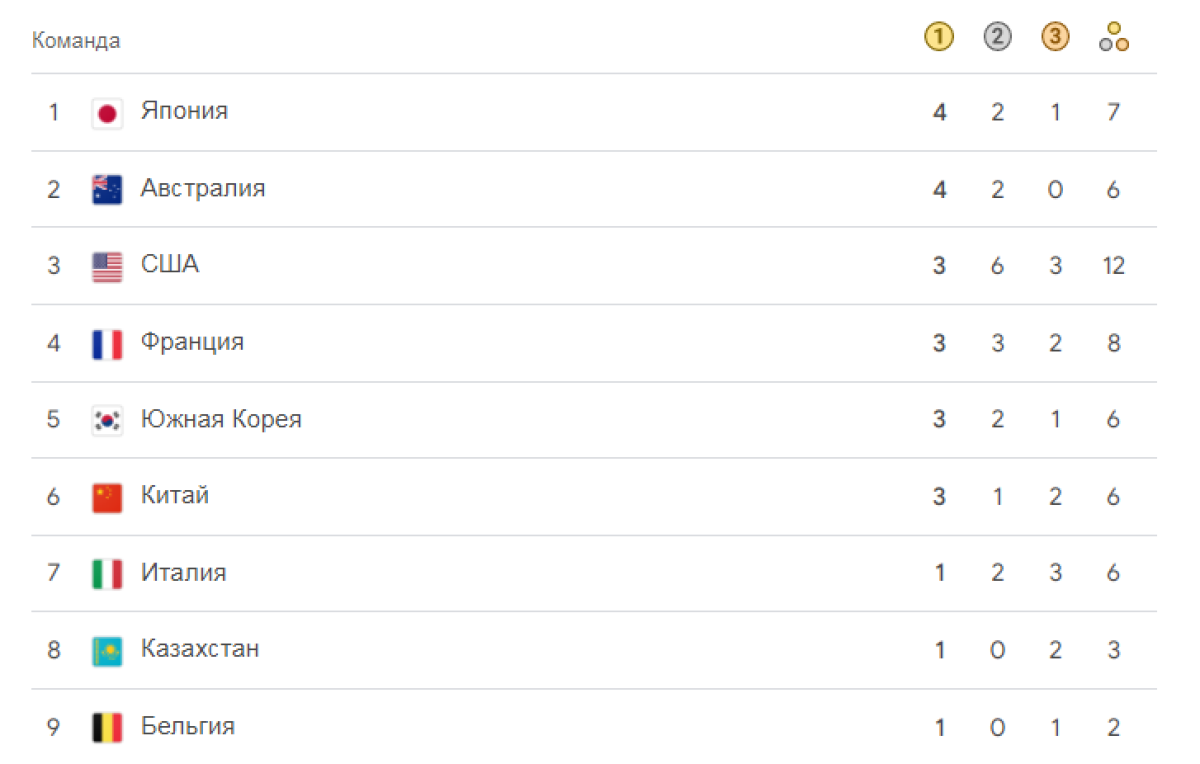Click the South Korea flag icon

pos(107,421)
